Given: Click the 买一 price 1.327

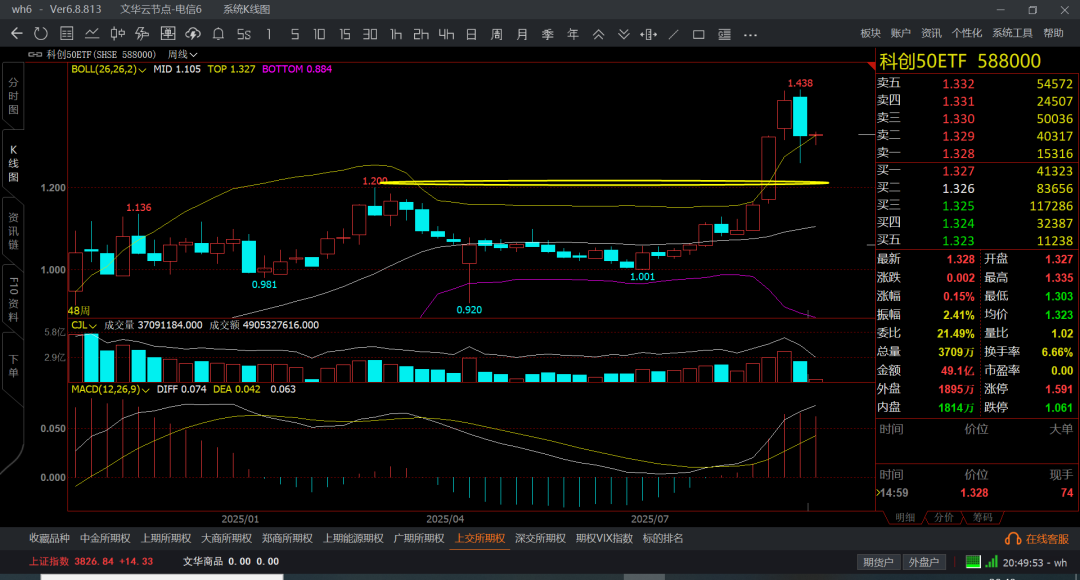Looking at the screenshot, I should coord(958,171).
